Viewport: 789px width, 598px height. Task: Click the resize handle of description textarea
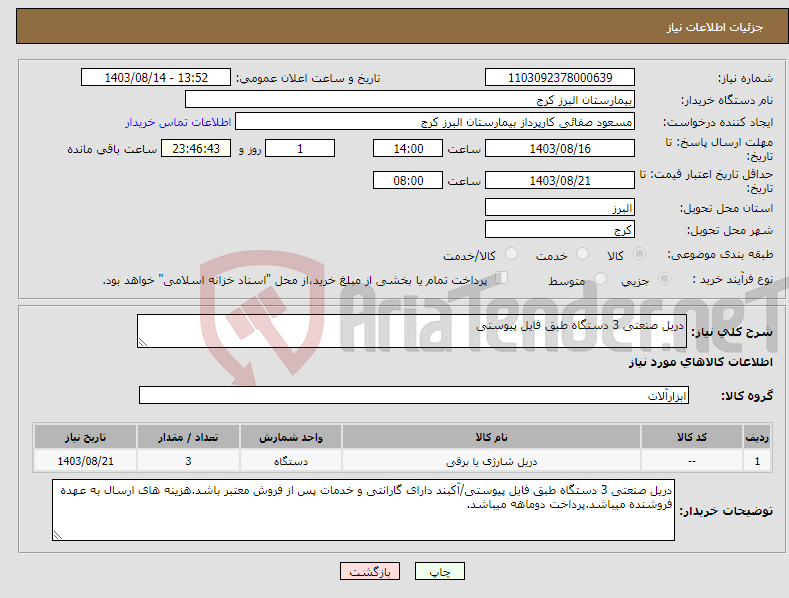(x=143, y=342)
